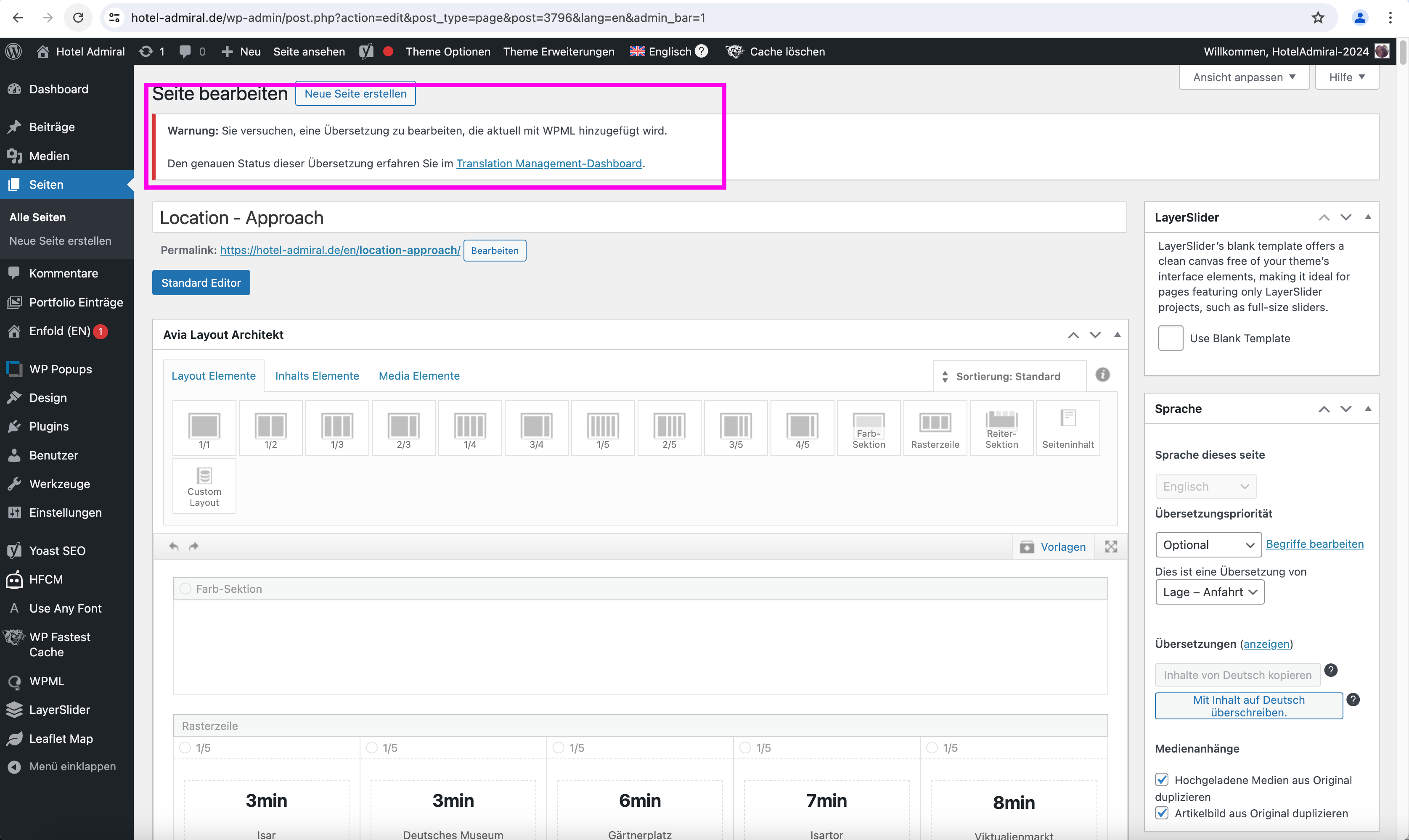Click the 1/3 column layout element icon
This screenshot has height=840, width=1409.
337,428
